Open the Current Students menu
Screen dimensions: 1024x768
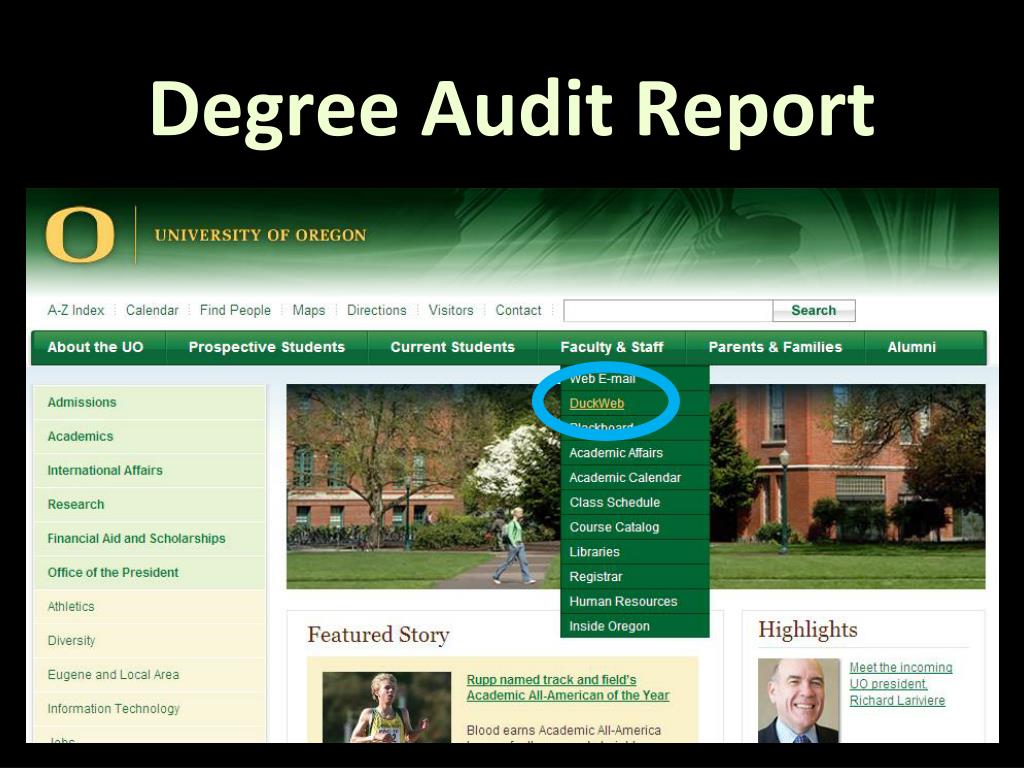tap(453, 347)
